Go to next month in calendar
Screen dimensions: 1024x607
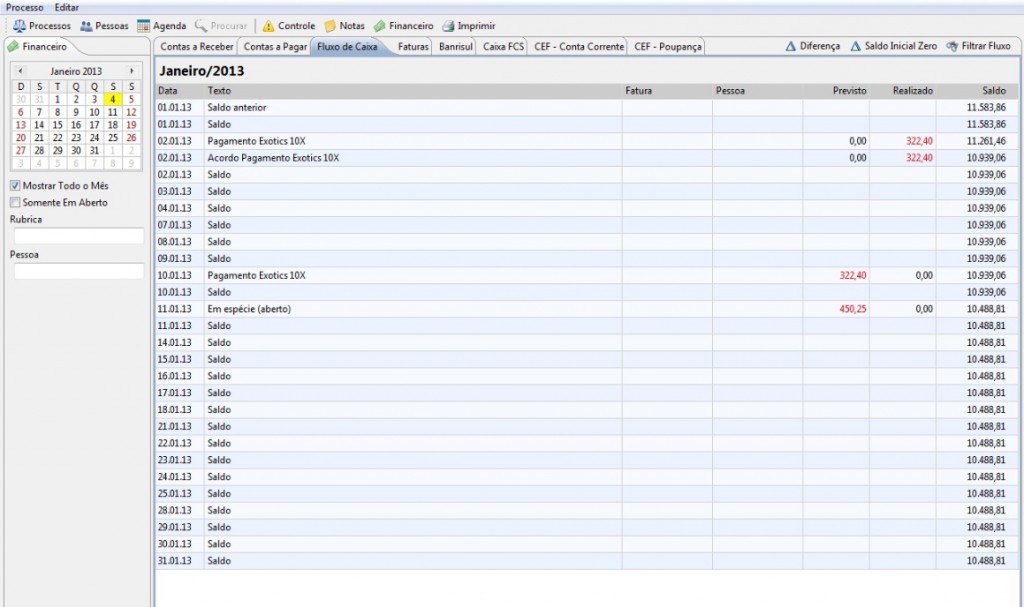131,71
